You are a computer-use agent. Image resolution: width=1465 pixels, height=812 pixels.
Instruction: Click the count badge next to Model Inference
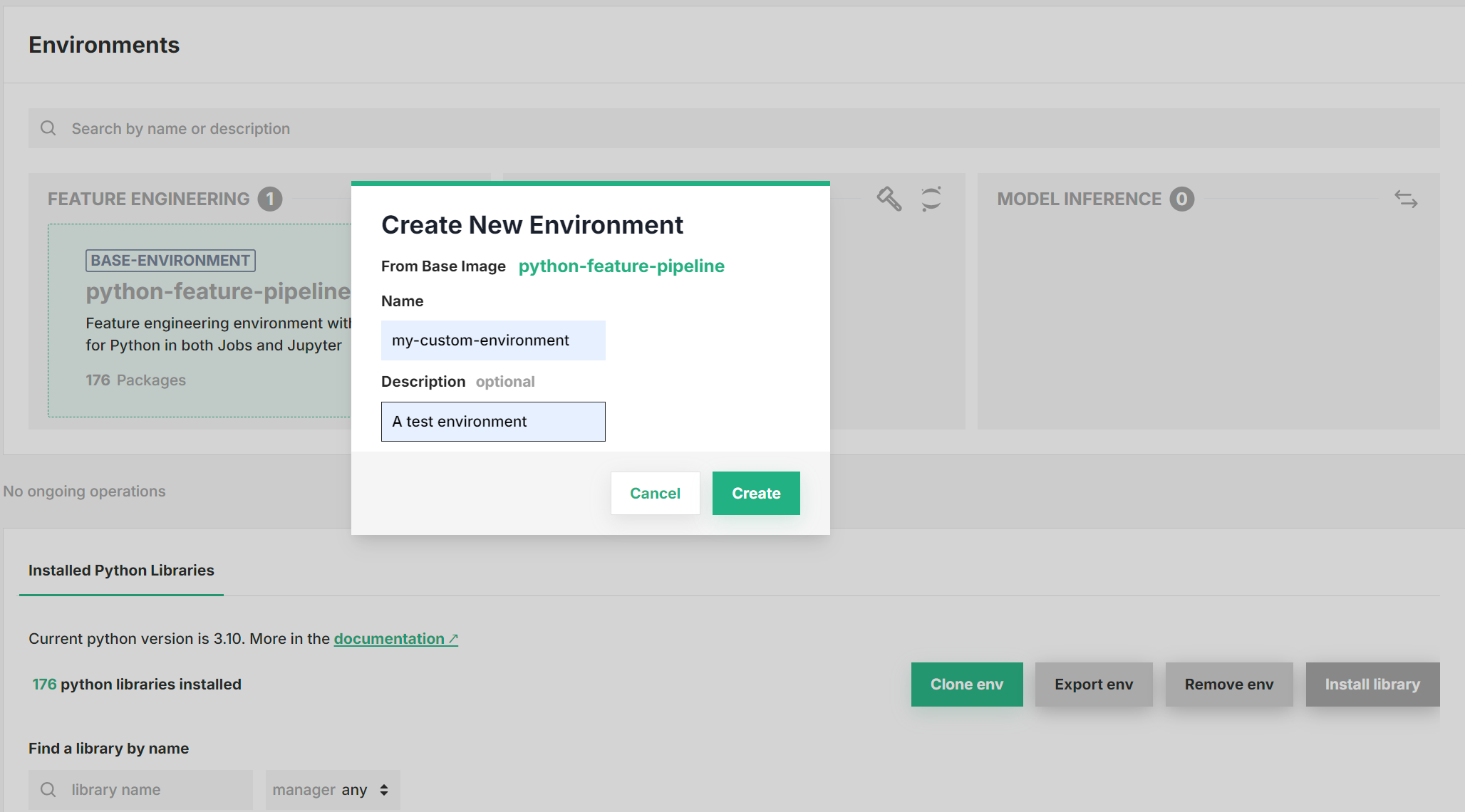coord(1183,199)
